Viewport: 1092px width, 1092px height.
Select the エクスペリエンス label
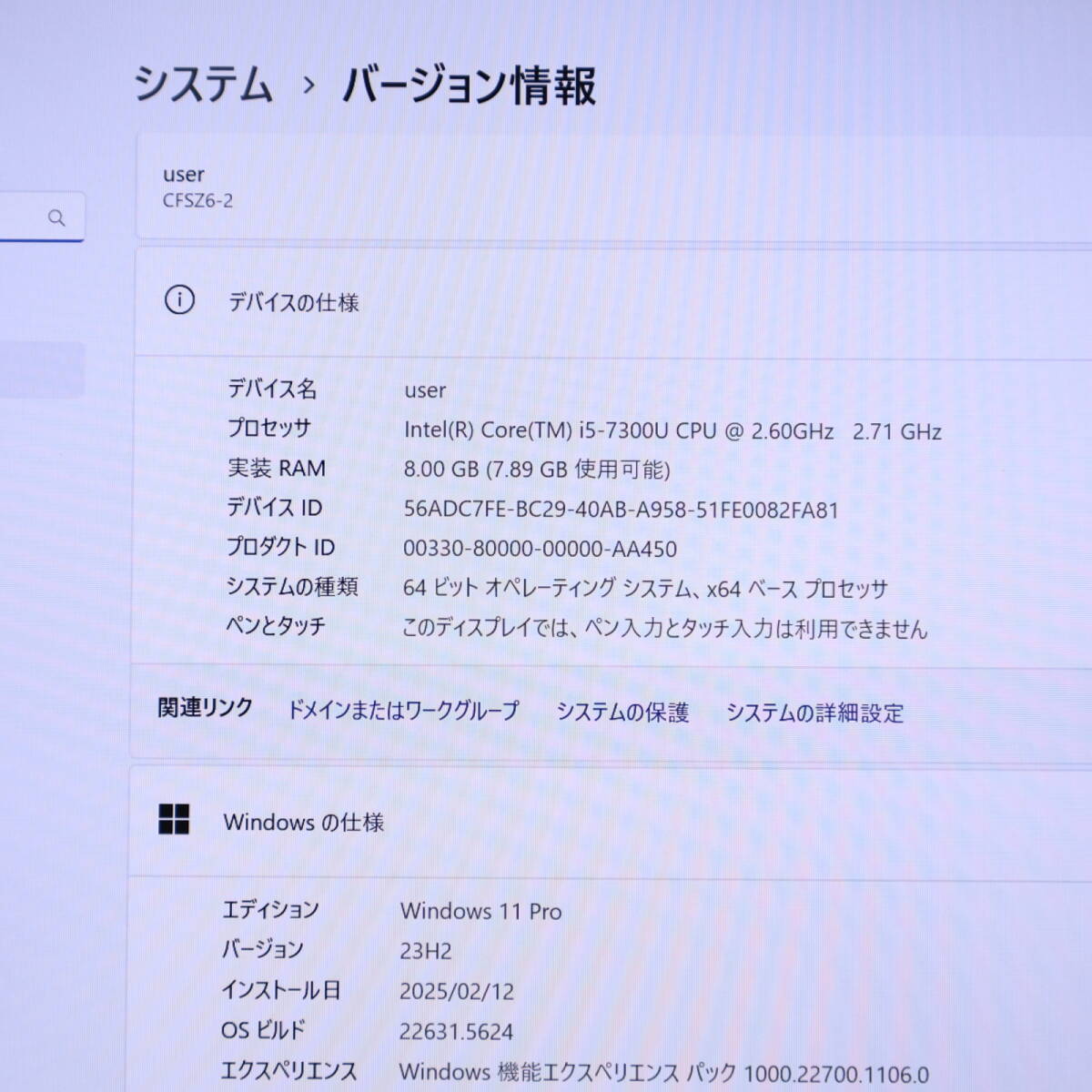click(x=288, y=1070)
